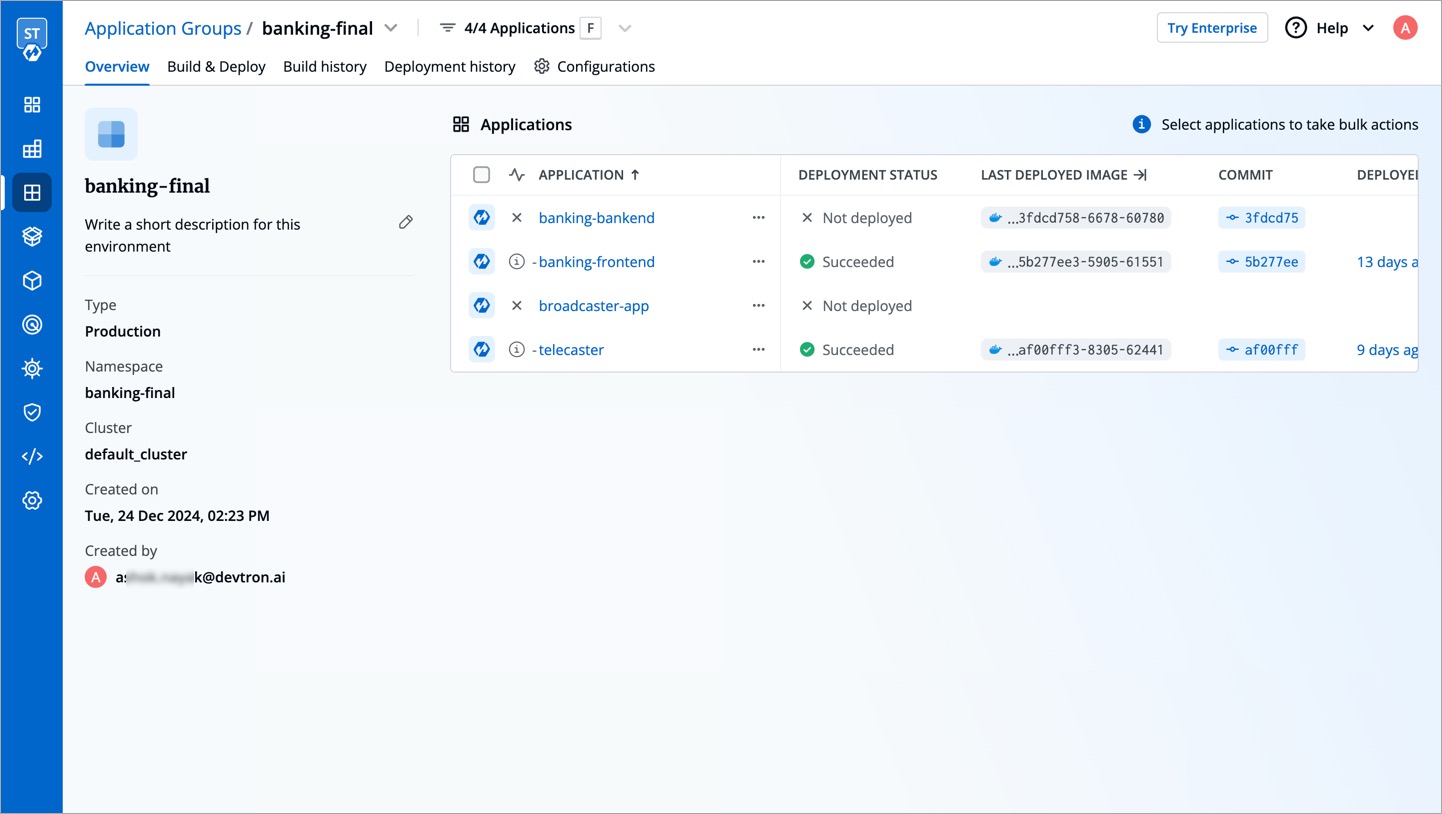Screen dimensions: 1442x814
Task: Click the expand arrow icon next to Last Deployed Image
Action: [x=1140, y=175]
